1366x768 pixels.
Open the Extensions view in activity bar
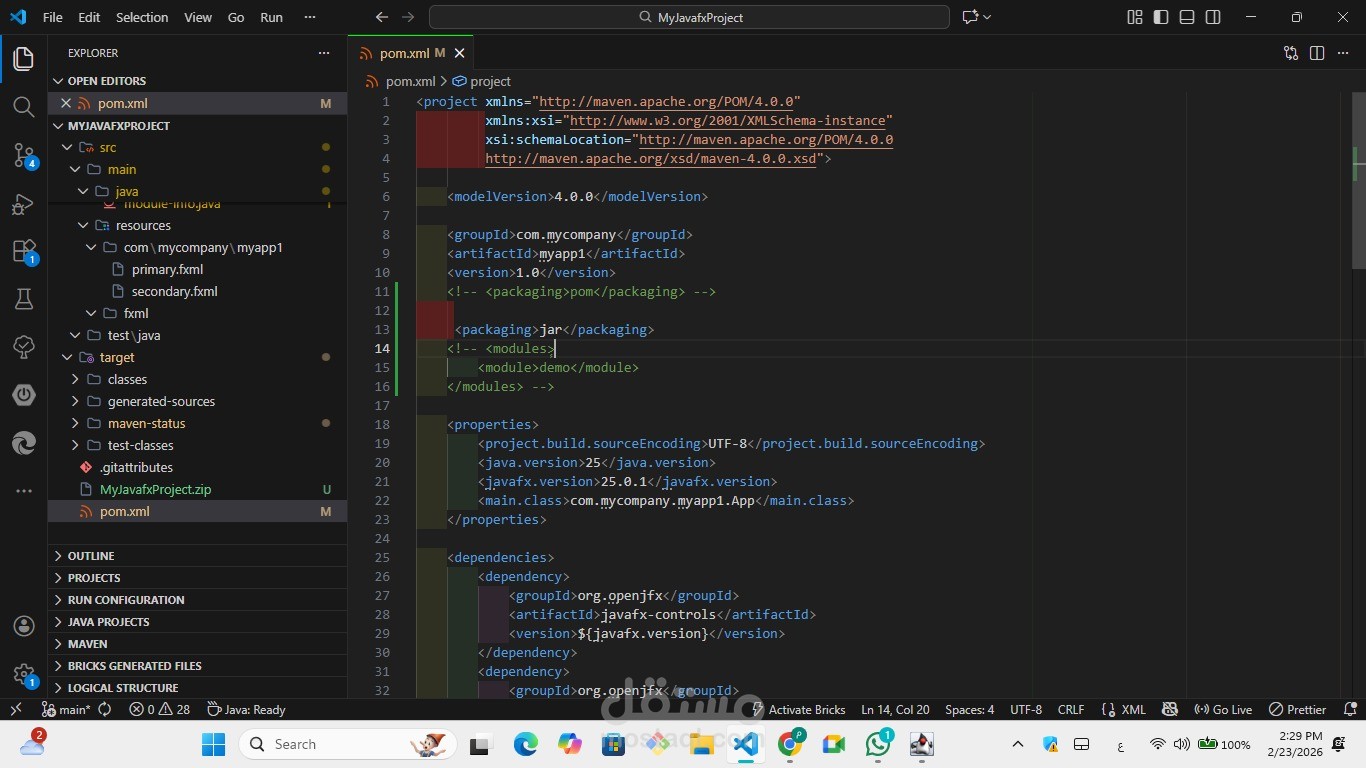24,250
